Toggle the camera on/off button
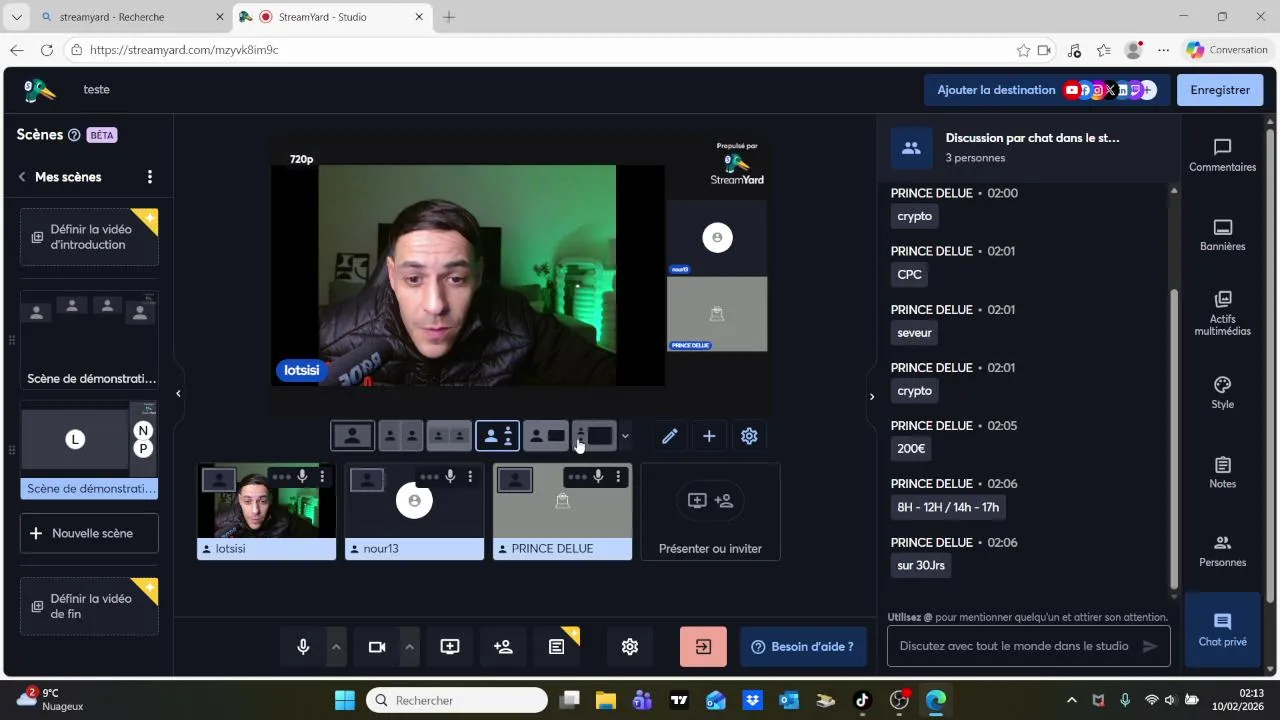The width and height of the screenshot is (1280, 720). click(x=377, y=647)
